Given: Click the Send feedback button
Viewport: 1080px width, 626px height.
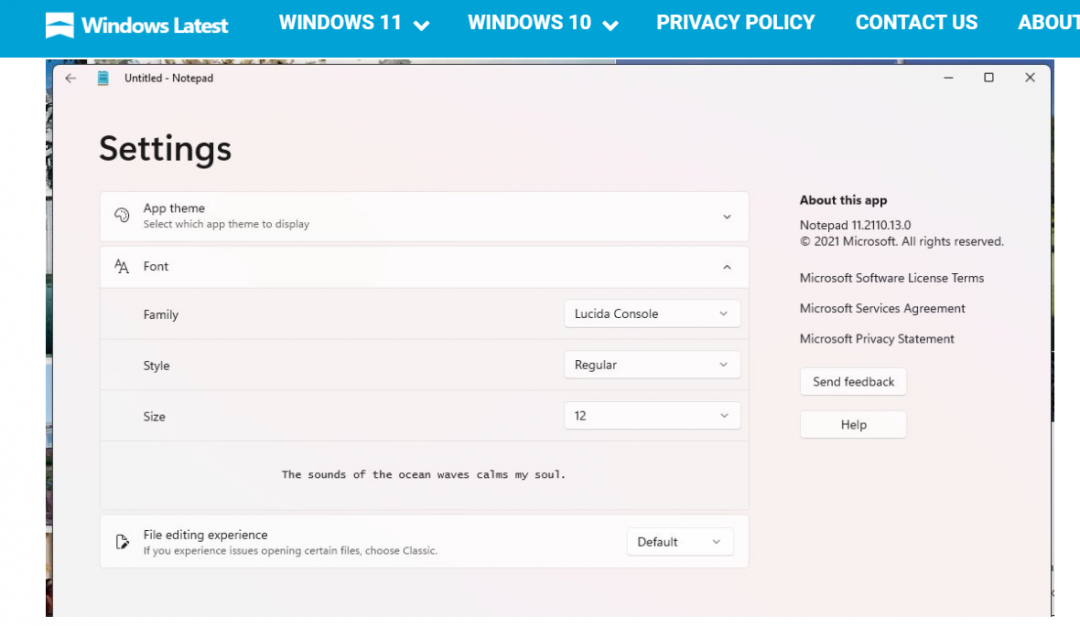Looking at the screenshot, I should click(x=853, y=382).
